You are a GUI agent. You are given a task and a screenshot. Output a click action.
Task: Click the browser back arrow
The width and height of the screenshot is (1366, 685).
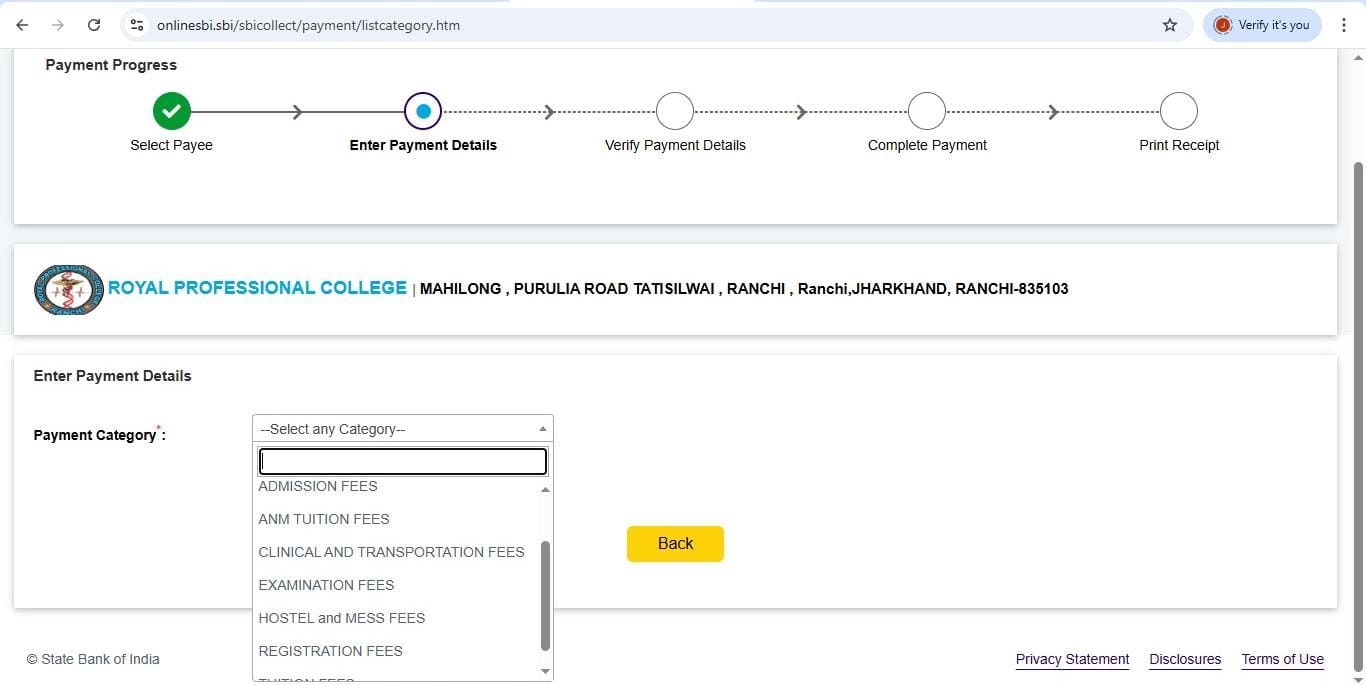22,25
